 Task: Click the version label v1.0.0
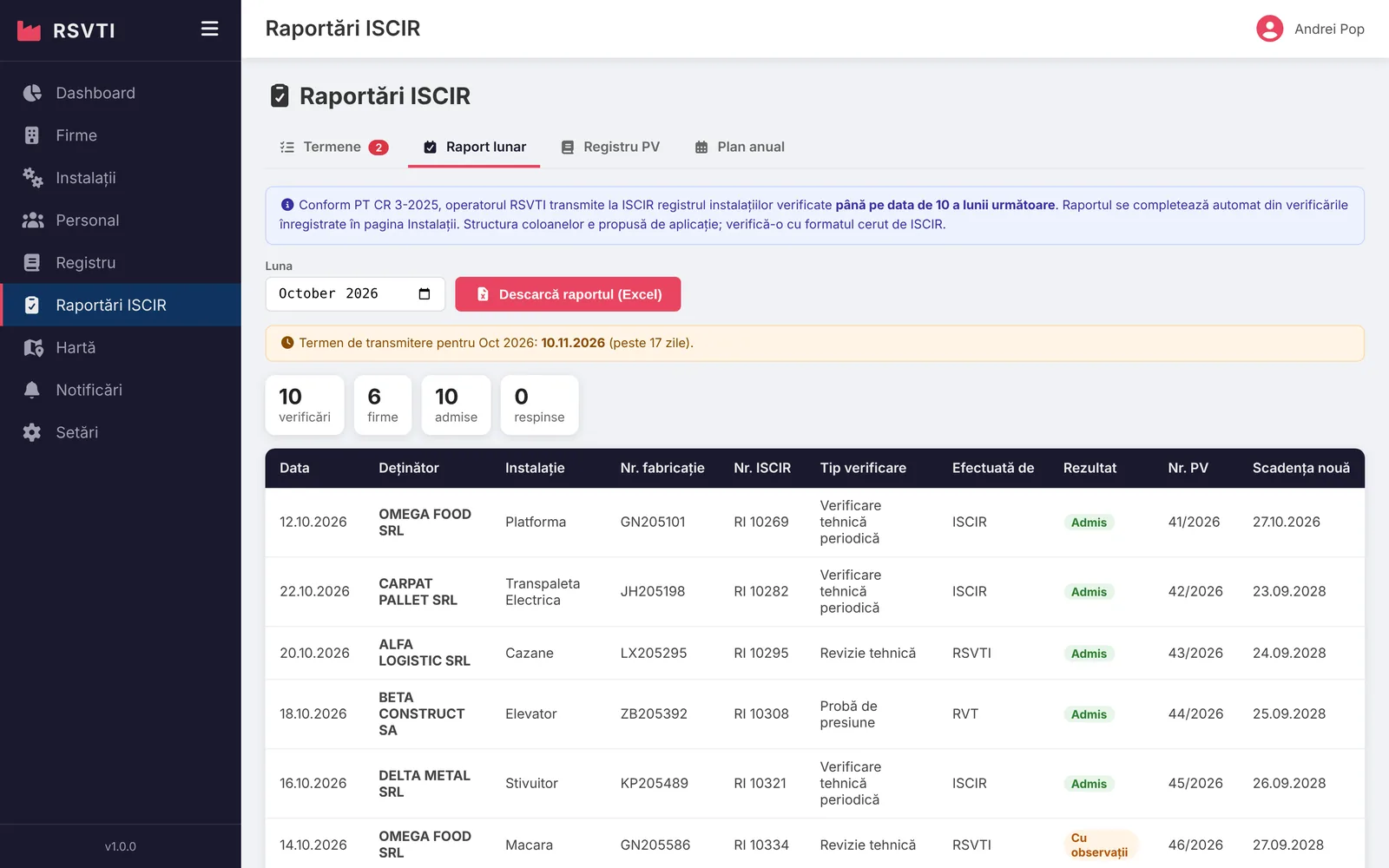point(121,846)
